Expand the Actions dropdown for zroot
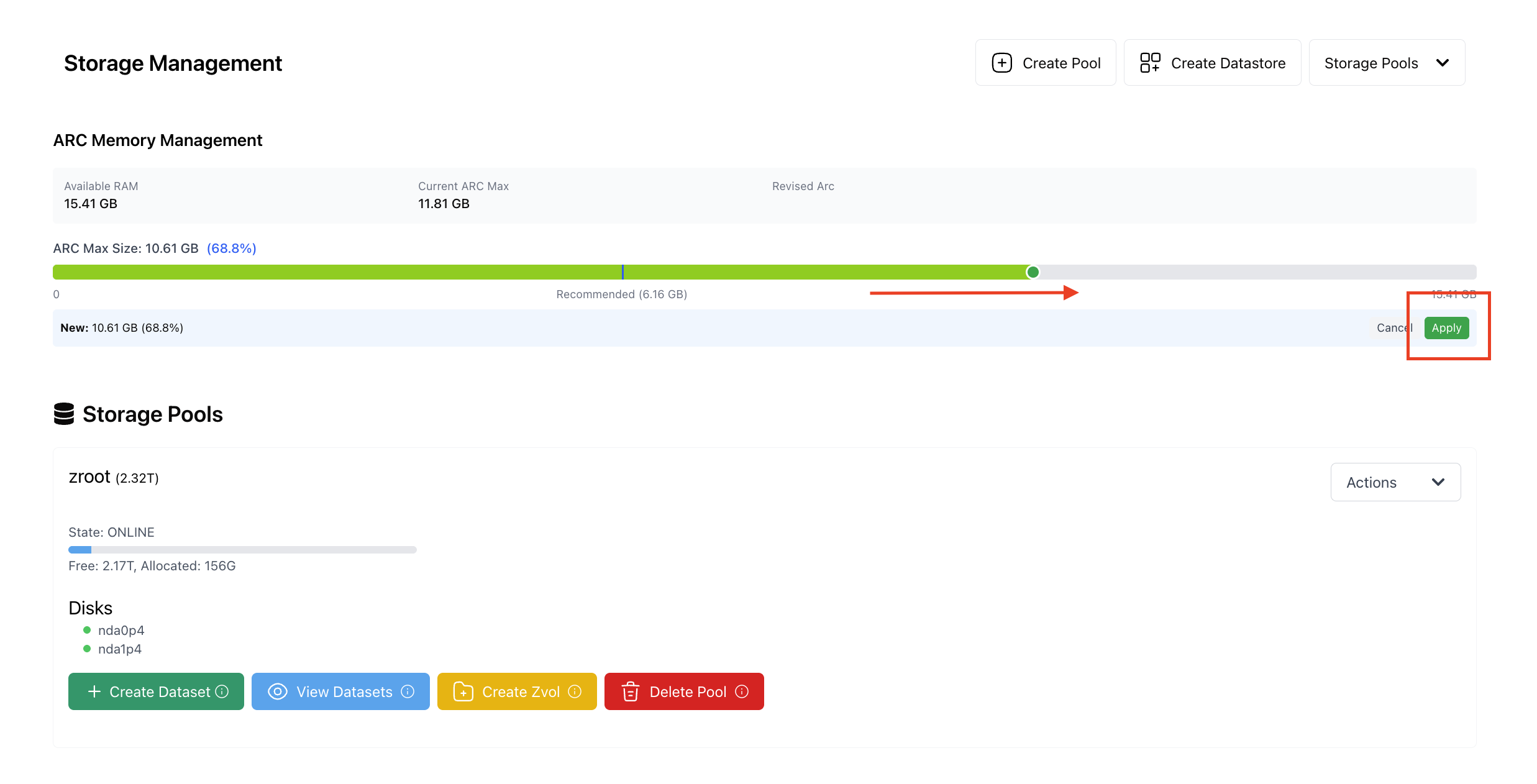This screenshot has width=1537, height=784. (1395, 482)
